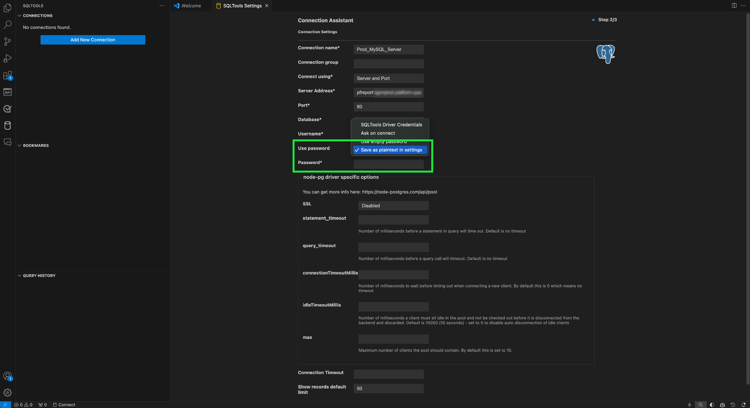Show errors and warnings count in status bar
750x408 pixels.
23,405
